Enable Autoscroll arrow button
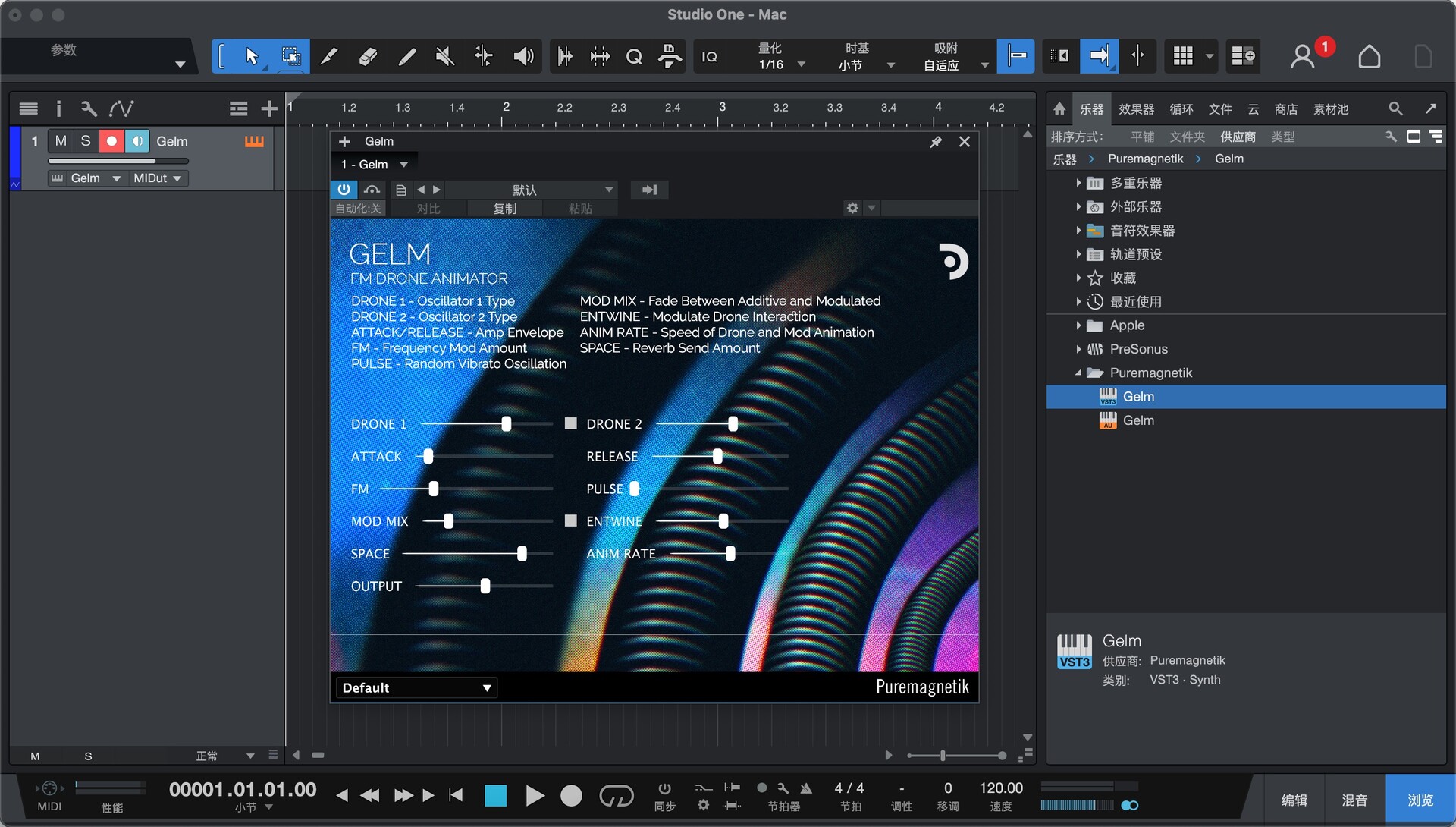Viewport: 1456px width, 827px height. coord(1099,56)
